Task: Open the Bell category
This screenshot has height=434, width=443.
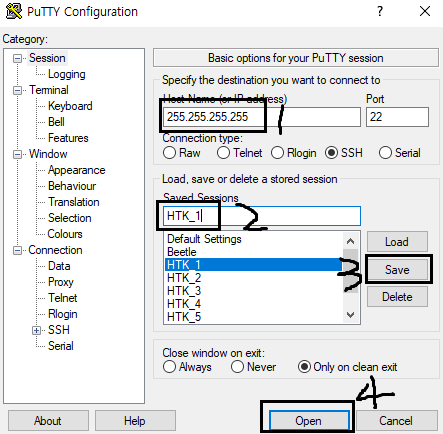Action: [56, 122]
